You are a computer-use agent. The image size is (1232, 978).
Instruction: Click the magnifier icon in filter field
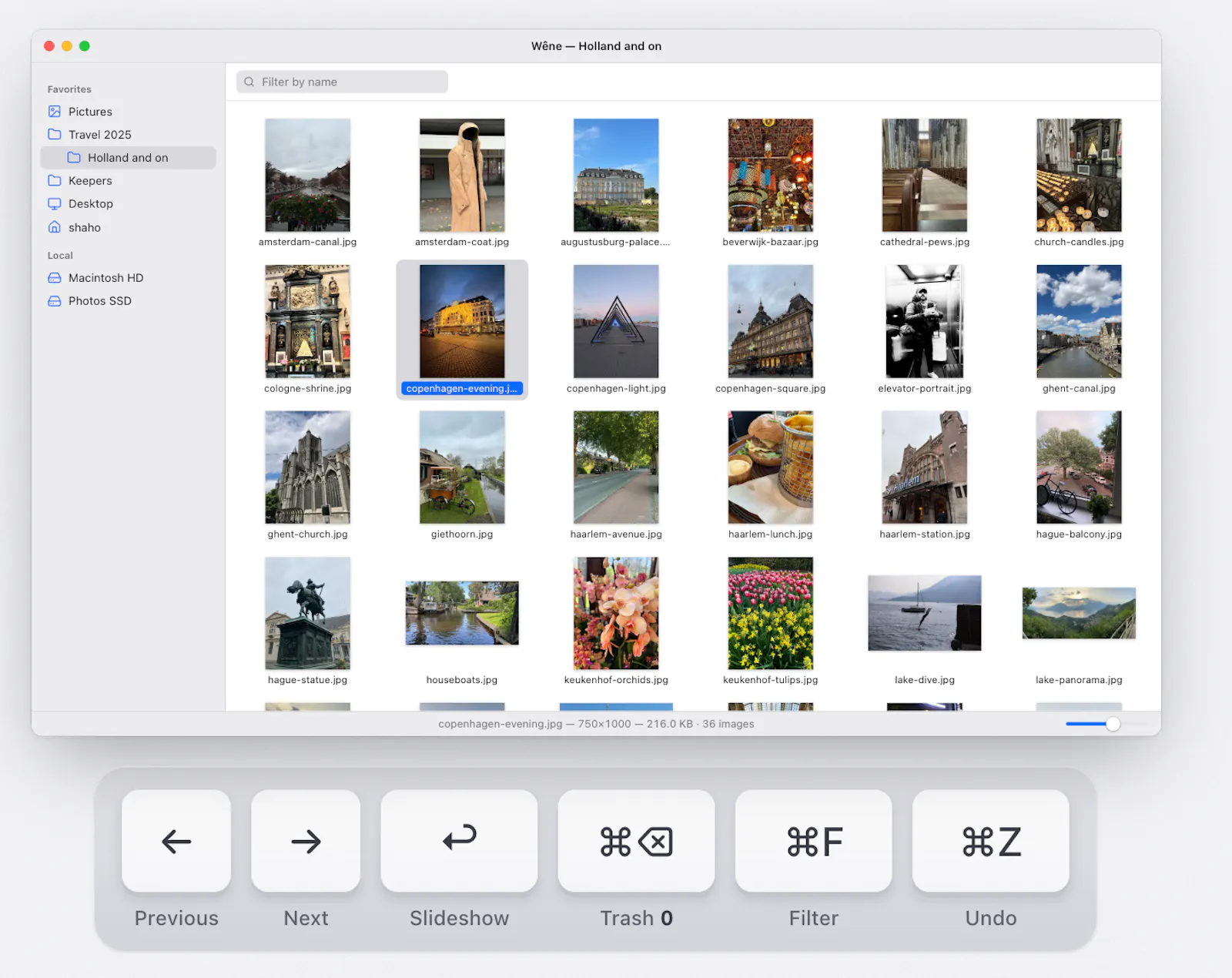pyautogui.click(x=249, y=82)
